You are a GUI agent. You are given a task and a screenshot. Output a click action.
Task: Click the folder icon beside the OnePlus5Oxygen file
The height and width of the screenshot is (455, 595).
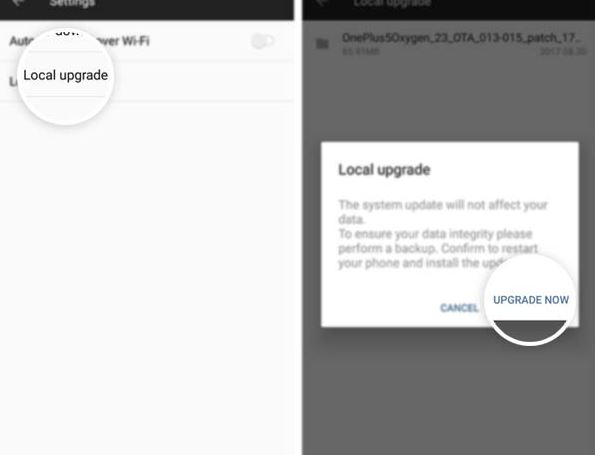[322, 44]
